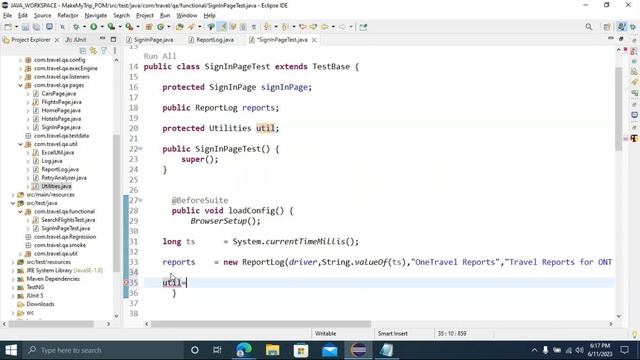
Task: Click the Next Annotation toolbar icon
Action: (x=267, y=27)
